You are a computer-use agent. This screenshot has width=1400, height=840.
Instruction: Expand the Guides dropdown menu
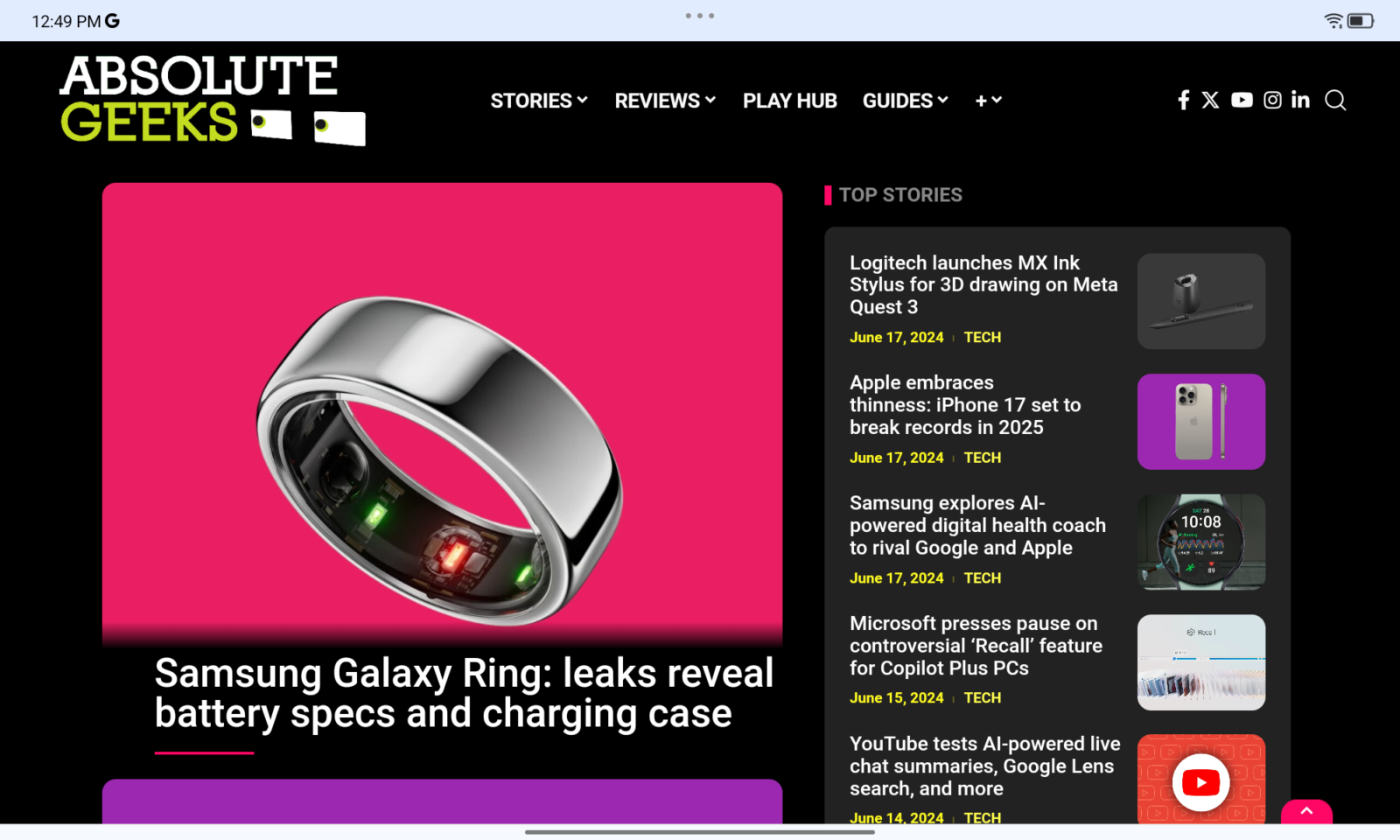tap(906, 101)
